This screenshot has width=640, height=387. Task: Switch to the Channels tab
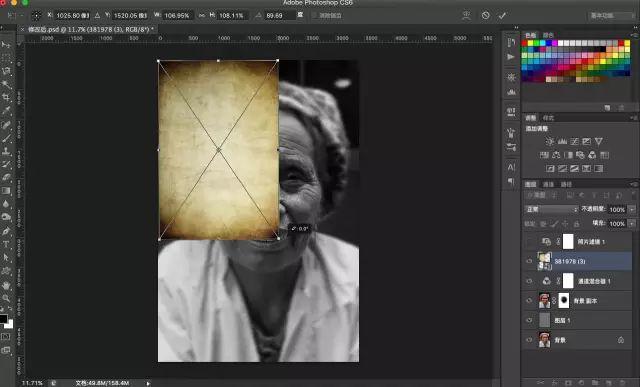[x=548, y=185]
